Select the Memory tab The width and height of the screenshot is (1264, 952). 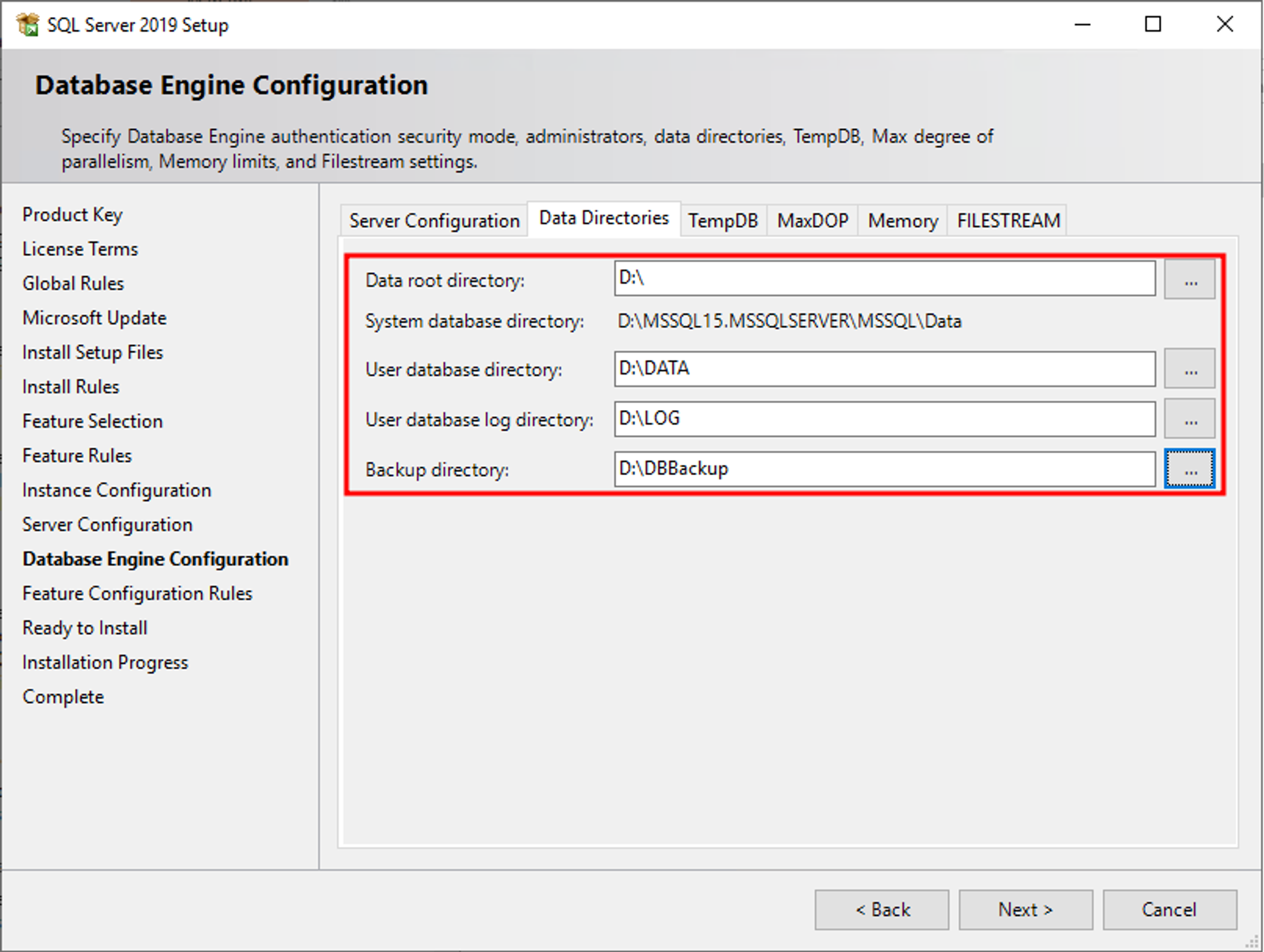(901, 220)
